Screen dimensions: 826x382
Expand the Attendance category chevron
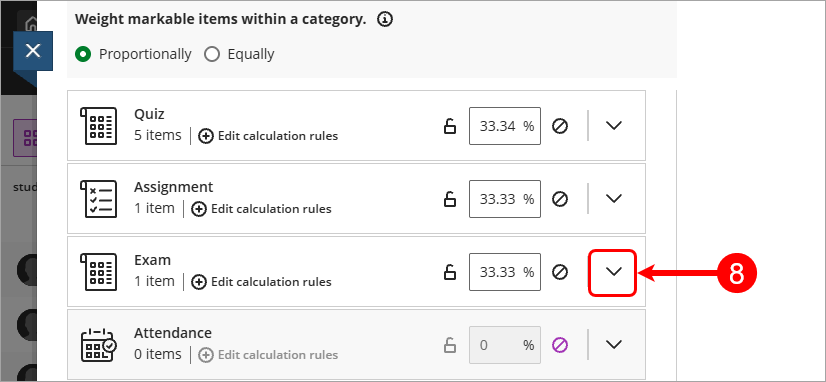tap(614, 344)
